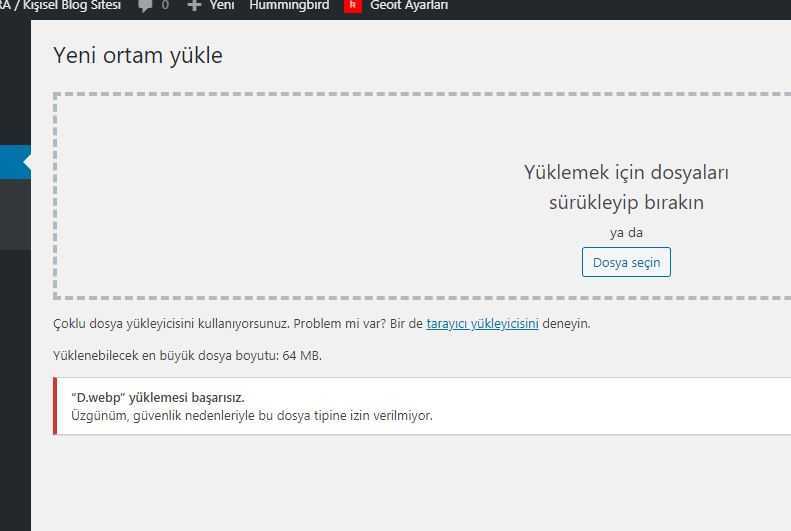Click the güvenlik nedeniyle error description text
Image resolution: width=791 pixels, height=531 pixels.
(x=252, y=416)
